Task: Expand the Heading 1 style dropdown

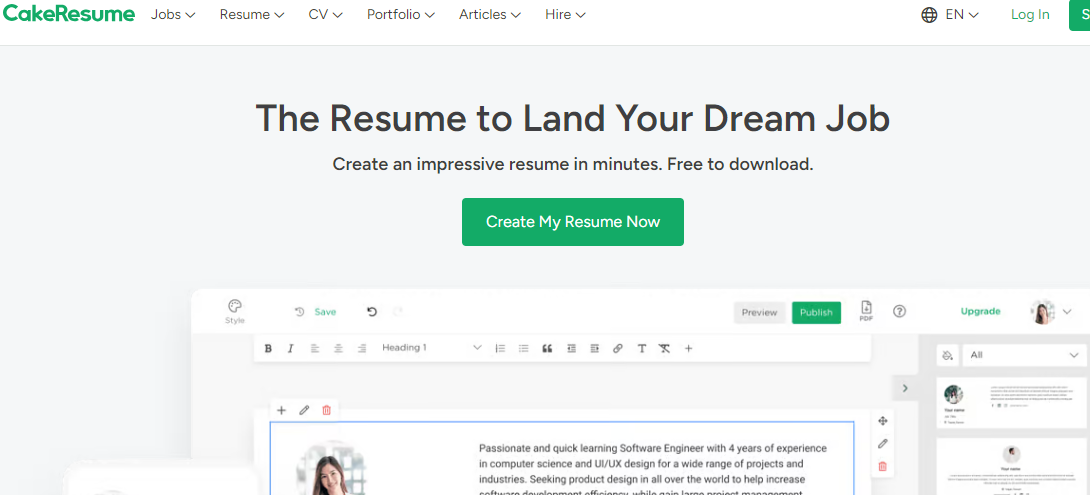Action: (431, 348)
